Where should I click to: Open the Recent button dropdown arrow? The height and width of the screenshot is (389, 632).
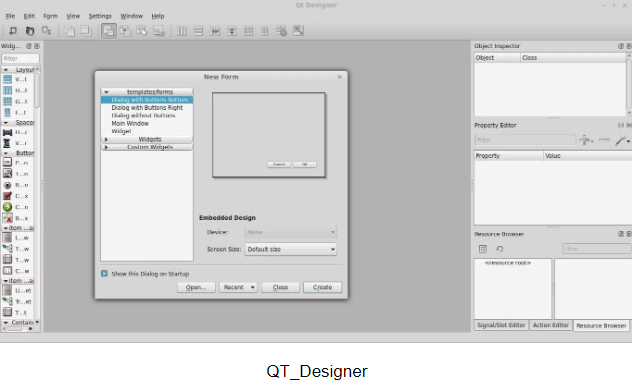pos(253,287)
